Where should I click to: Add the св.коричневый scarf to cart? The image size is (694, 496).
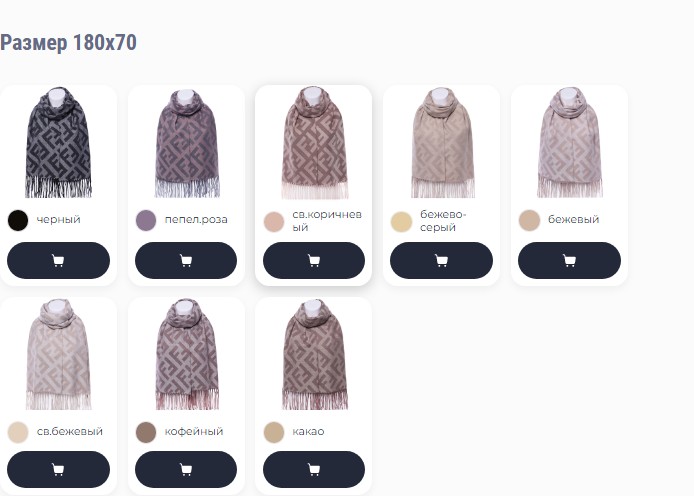pyautogui.click(x=314, y=260)
